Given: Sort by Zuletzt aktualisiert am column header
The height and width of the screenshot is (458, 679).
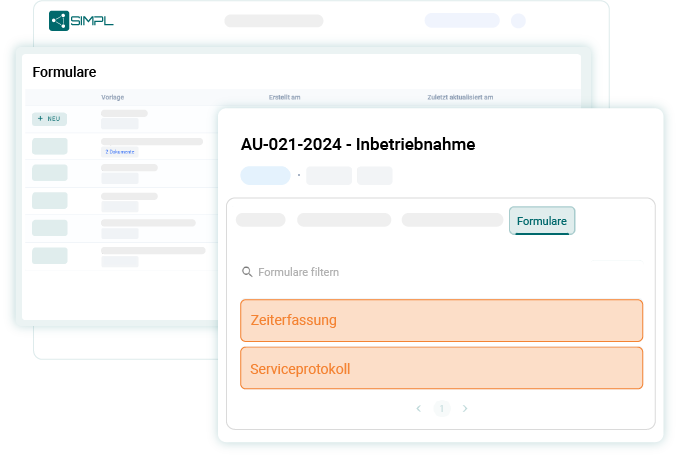Looking at the screenshot, I should tap(460, 97).
